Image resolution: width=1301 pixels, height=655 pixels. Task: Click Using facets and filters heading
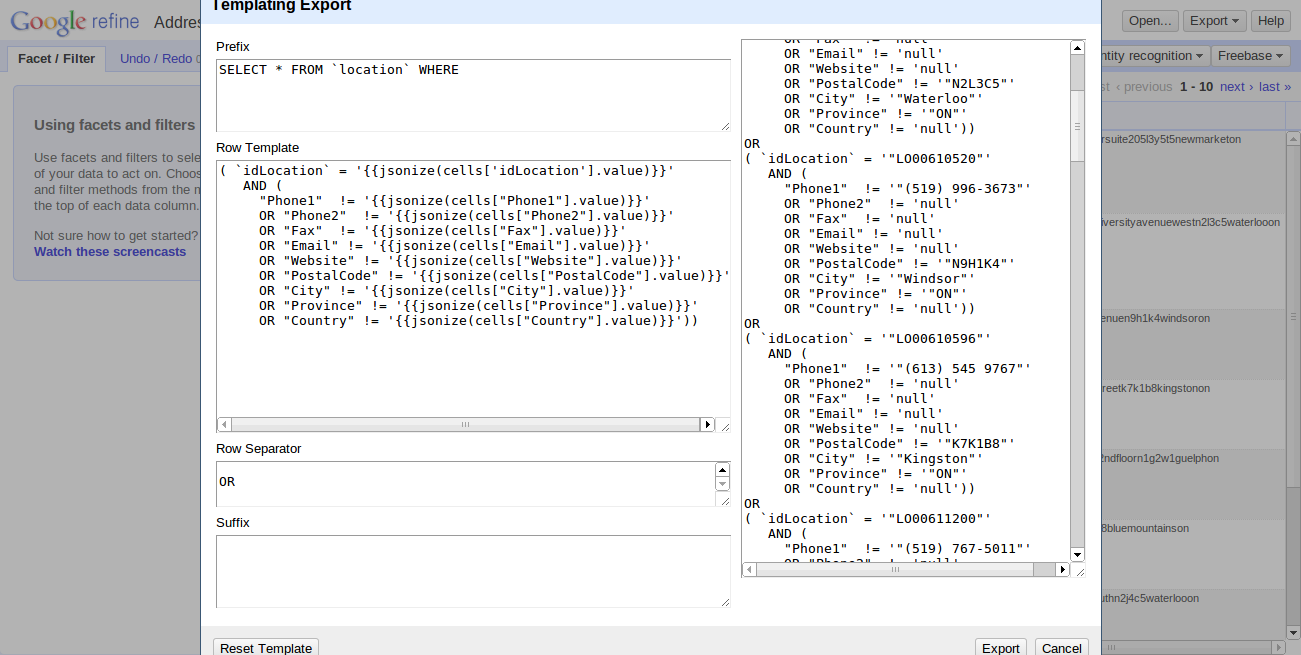(114, 125)
